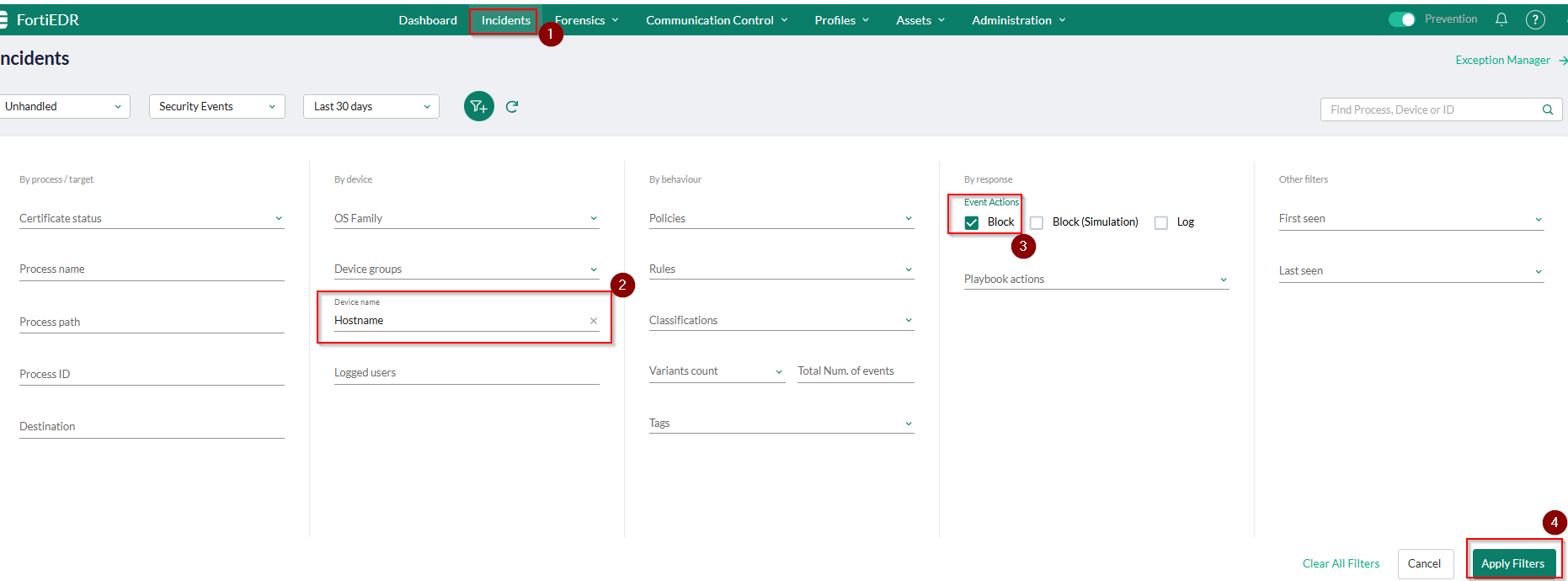This screenshot has height=581, width=1568.
Task: Uncheck the Block event action checkbox
Action: coord(972,222)
